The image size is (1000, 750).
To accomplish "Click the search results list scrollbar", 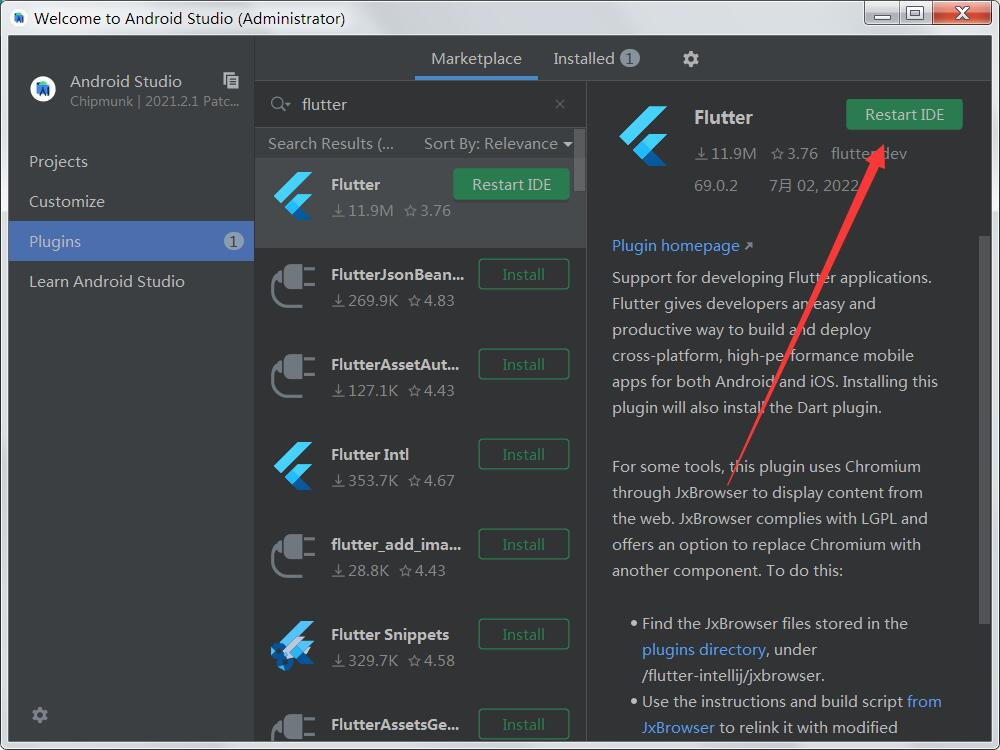I will pos(579,160).
